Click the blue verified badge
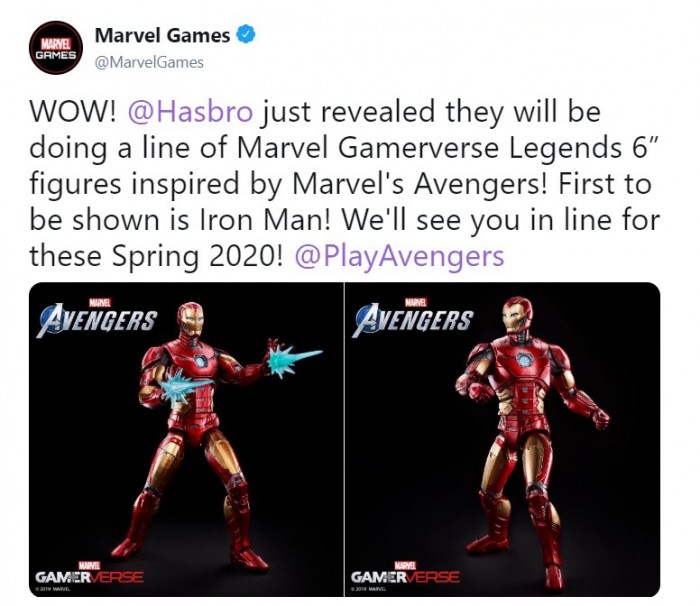This screenshot has width=700, height=606. click(x=245, y=35)
